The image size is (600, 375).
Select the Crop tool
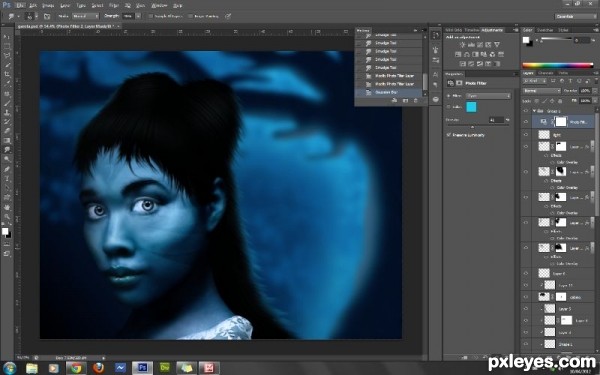coord(7,75)
